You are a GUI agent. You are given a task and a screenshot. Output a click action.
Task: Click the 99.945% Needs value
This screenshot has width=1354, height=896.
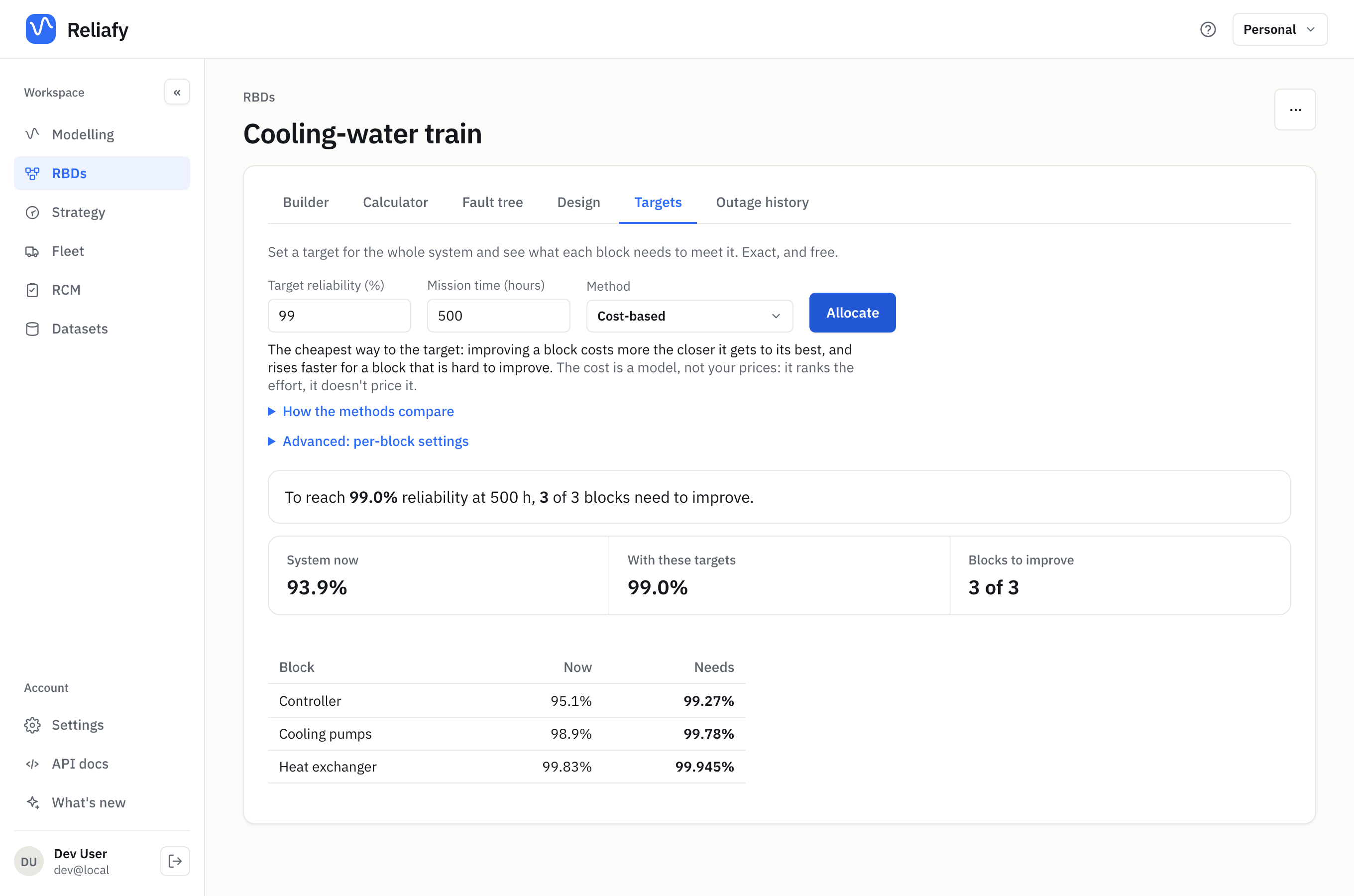point(704,767)
